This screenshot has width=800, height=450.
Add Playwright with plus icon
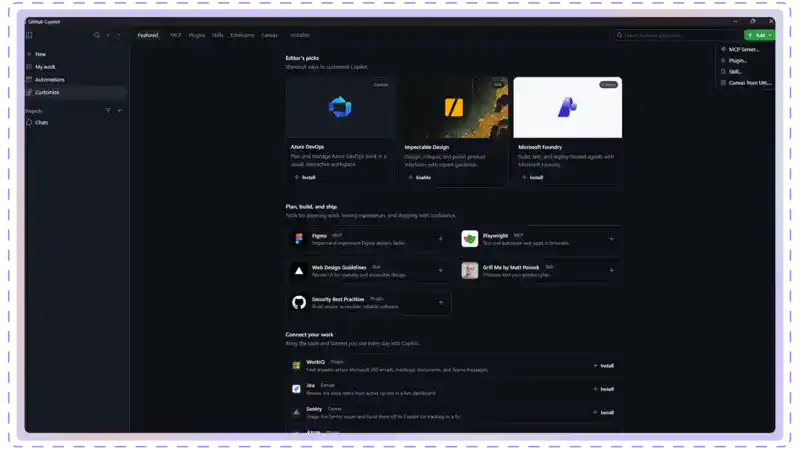[611, 239]
